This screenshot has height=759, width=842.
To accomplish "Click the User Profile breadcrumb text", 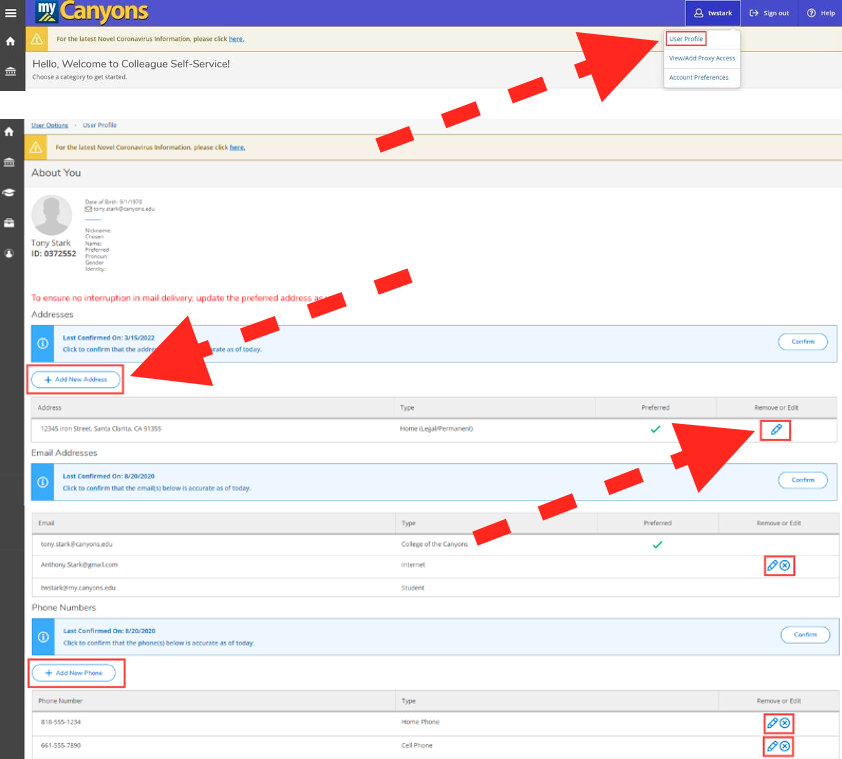I will 99,125.
